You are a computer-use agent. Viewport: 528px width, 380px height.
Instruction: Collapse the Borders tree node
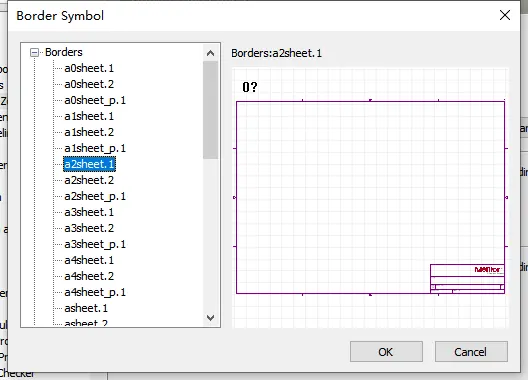[x=34, y=53]
